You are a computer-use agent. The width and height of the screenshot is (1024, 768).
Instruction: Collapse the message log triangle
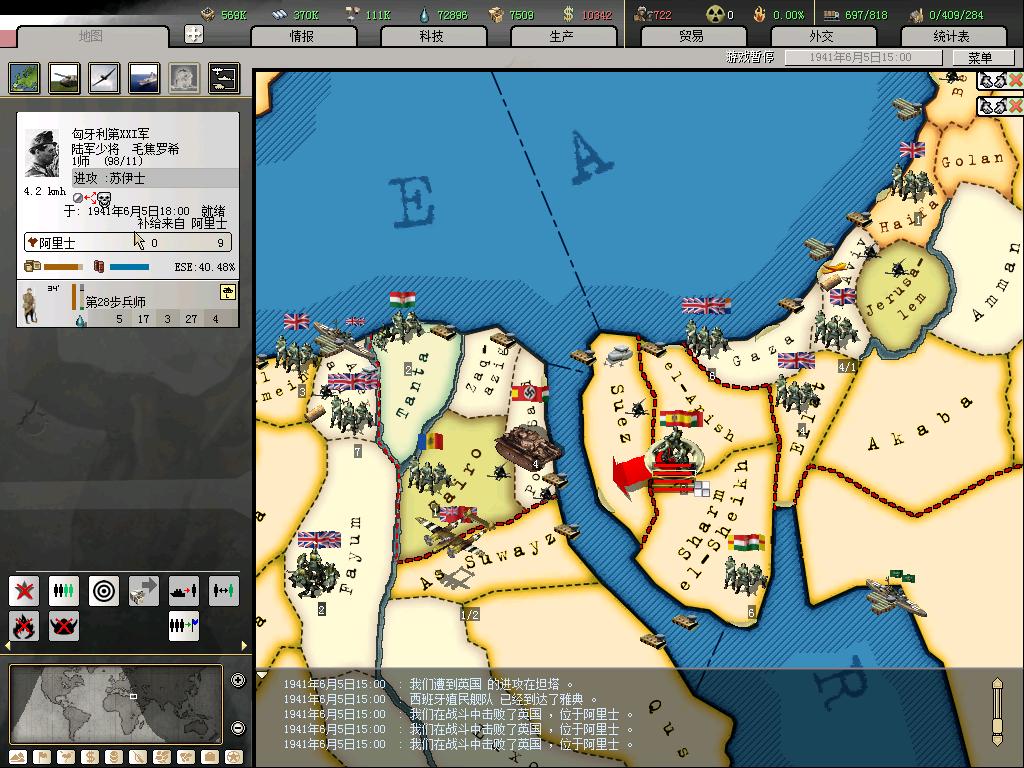pos(261,674)
